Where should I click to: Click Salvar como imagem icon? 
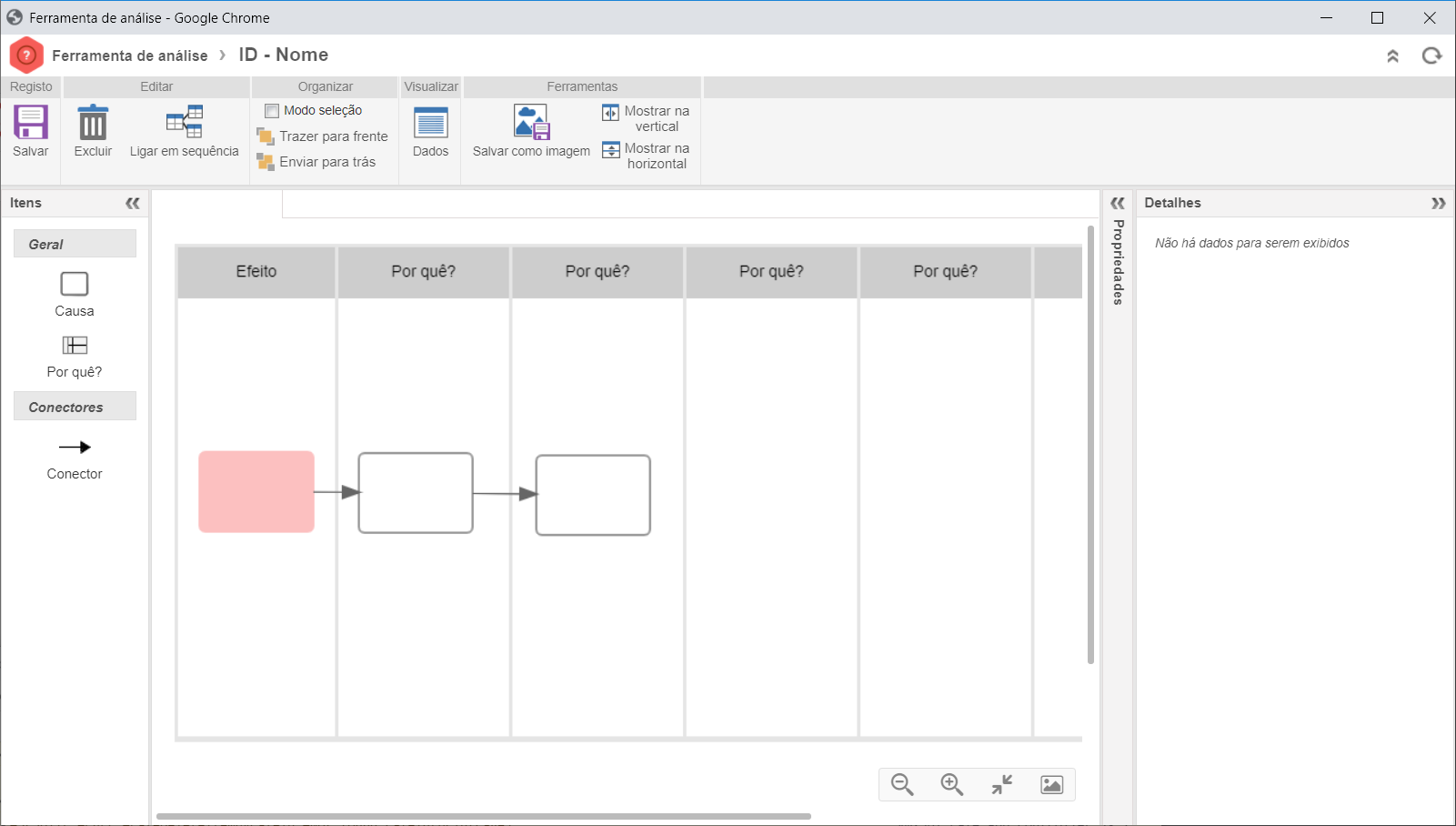pyautogui.click(x=531, y=122)
